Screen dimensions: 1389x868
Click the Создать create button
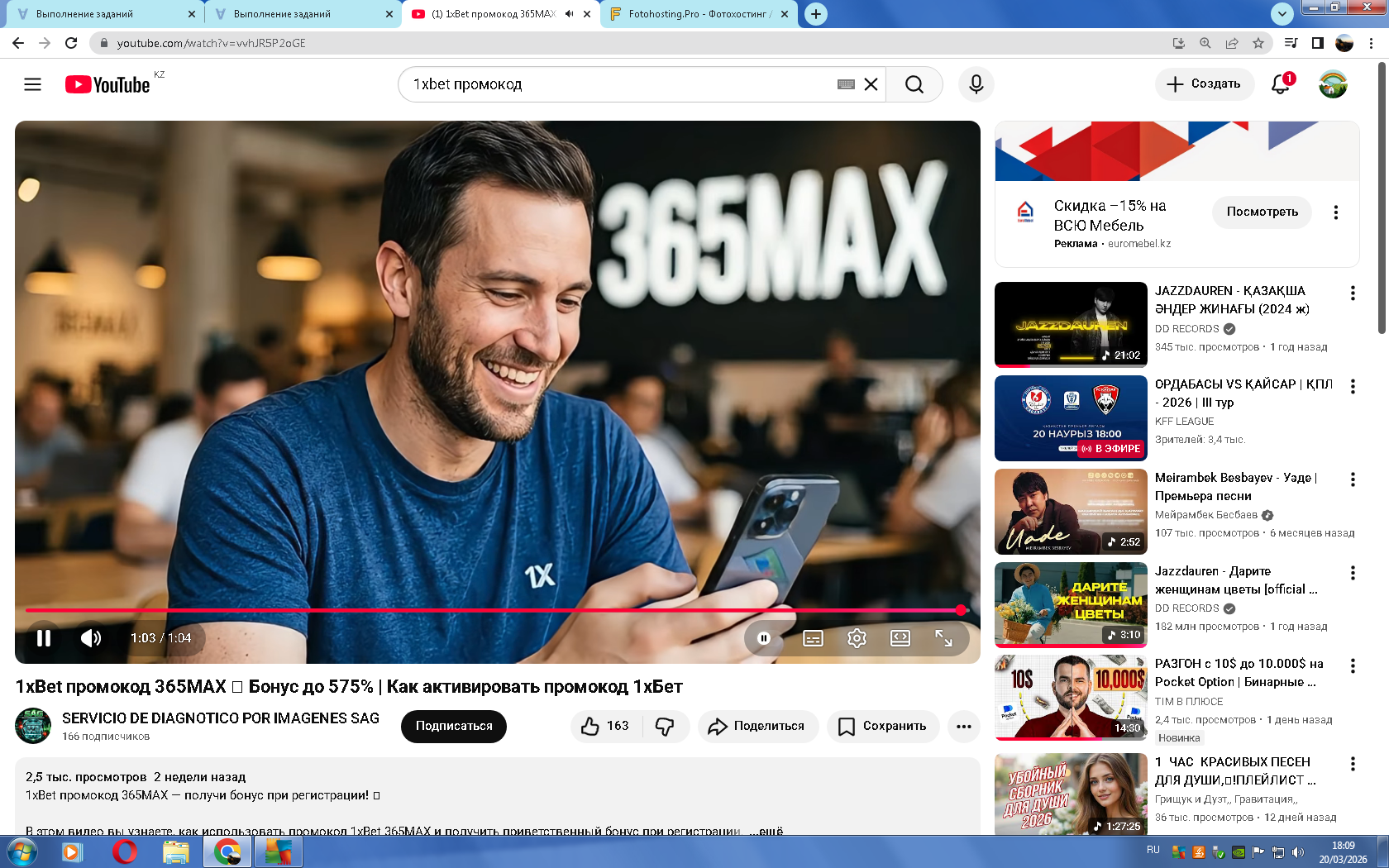pos(1204,84)
